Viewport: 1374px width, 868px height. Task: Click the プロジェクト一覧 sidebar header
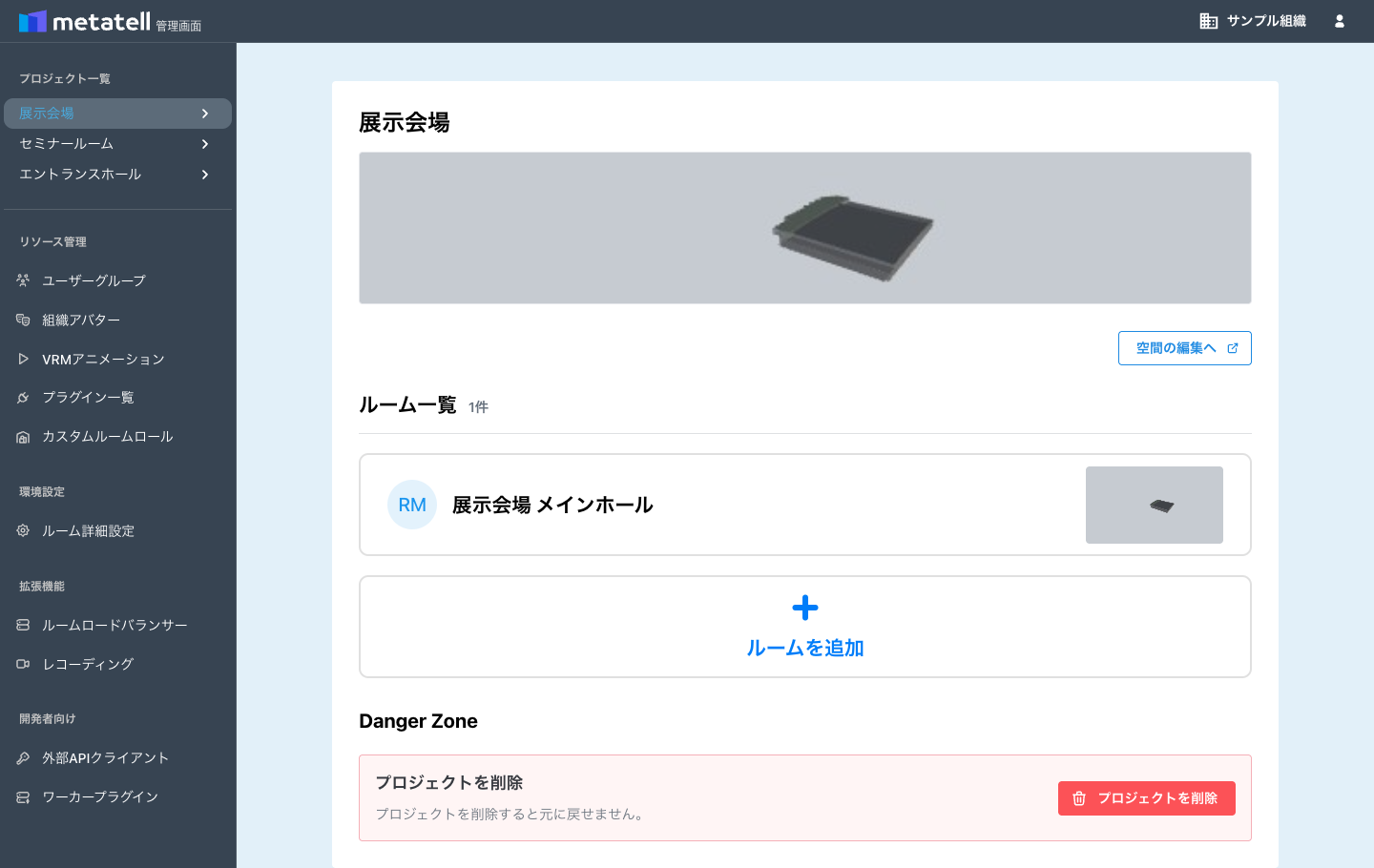pos(65,78)
